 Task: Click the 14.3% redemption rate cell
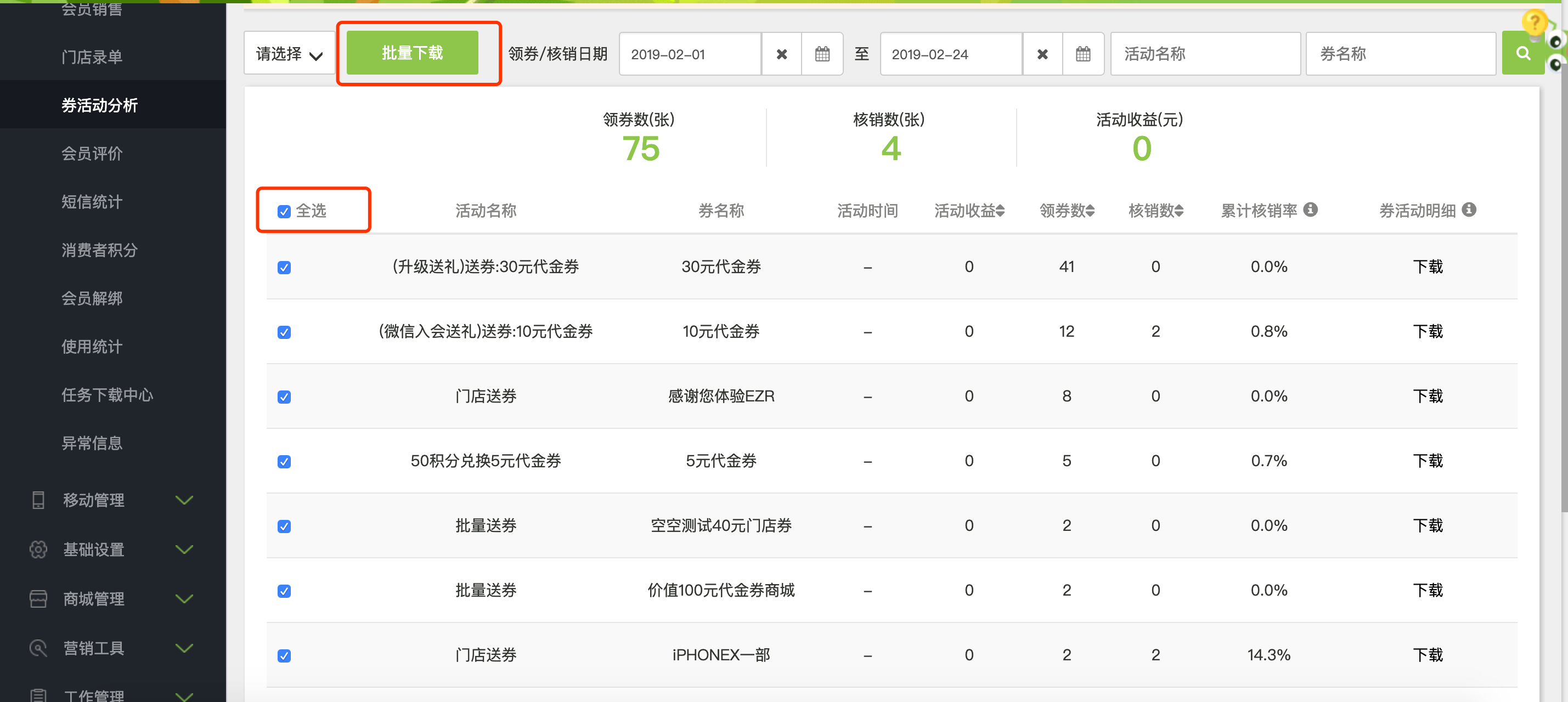pos(1268,654)
